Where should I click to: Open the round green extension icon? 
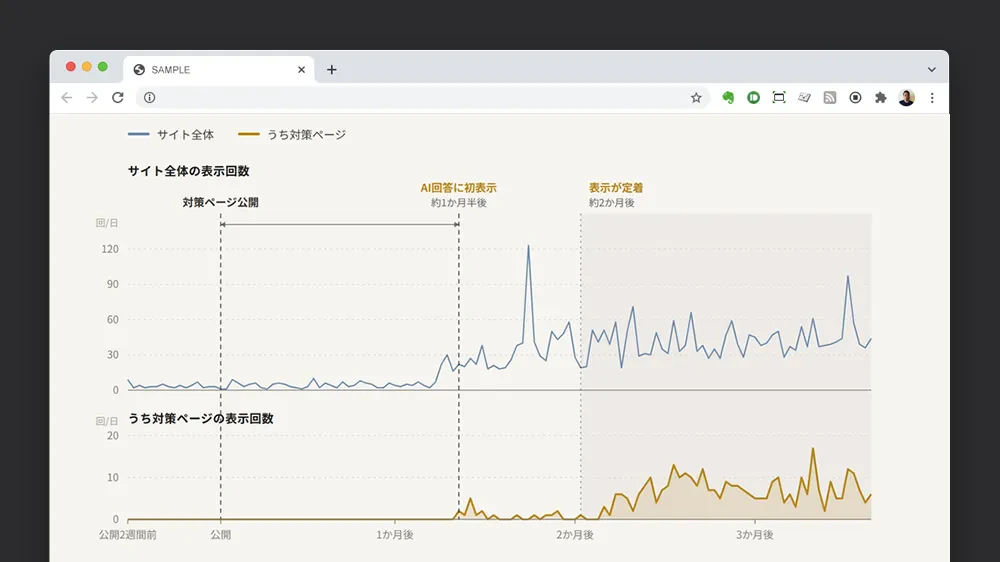(x=753, y=98)
